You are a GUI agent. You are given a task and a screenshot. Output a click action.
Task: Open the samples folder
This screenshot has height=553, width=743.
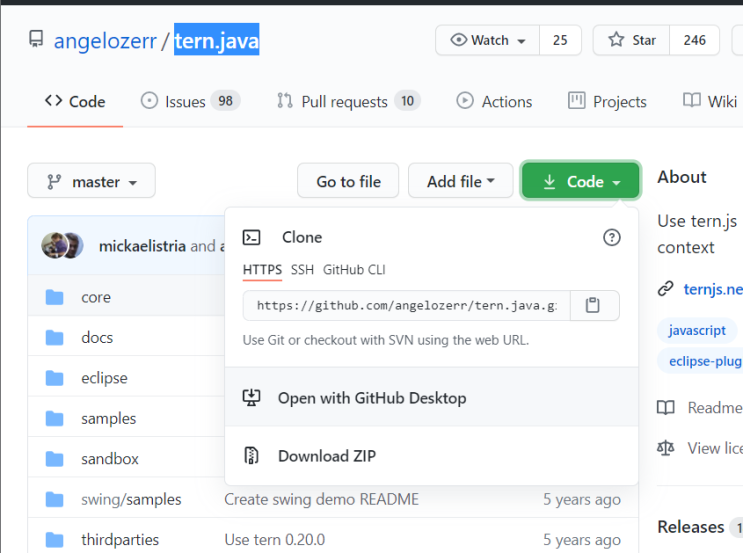tap(109, 419)
